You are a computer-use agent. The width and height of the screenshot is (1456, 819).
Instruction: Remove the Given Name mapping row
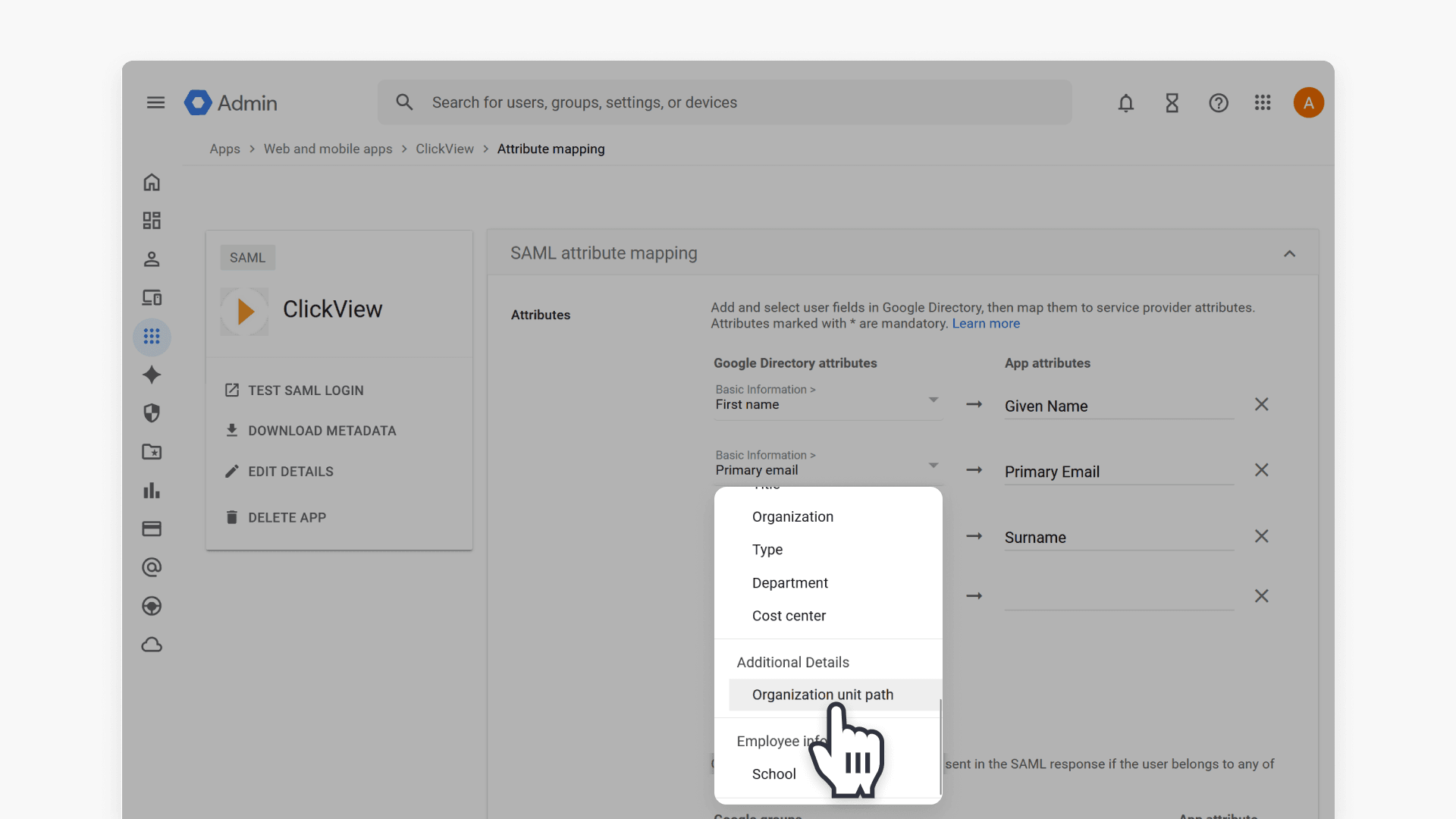[1261, 404]
